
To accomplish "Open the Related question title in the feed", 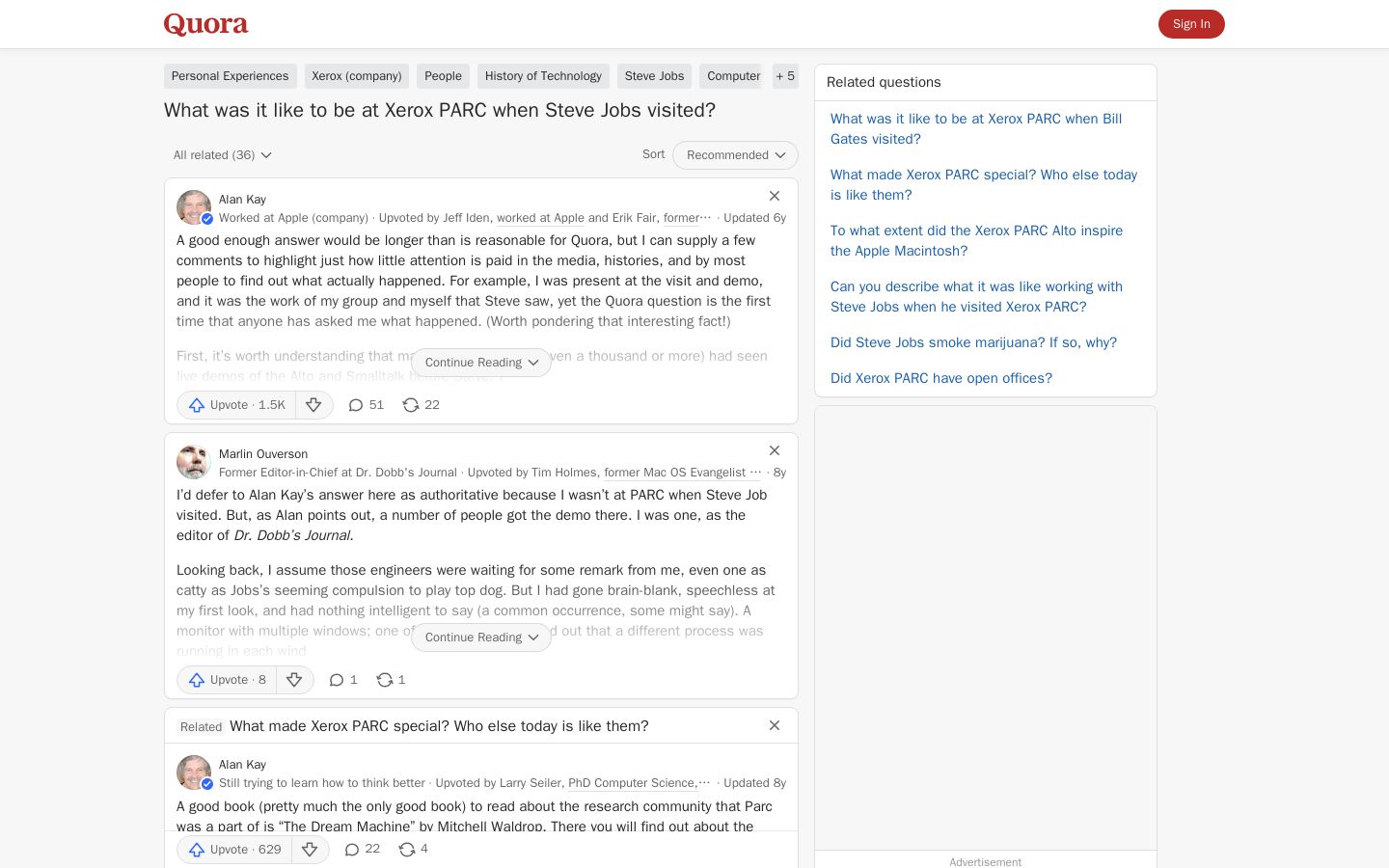I will coord(439,726).
